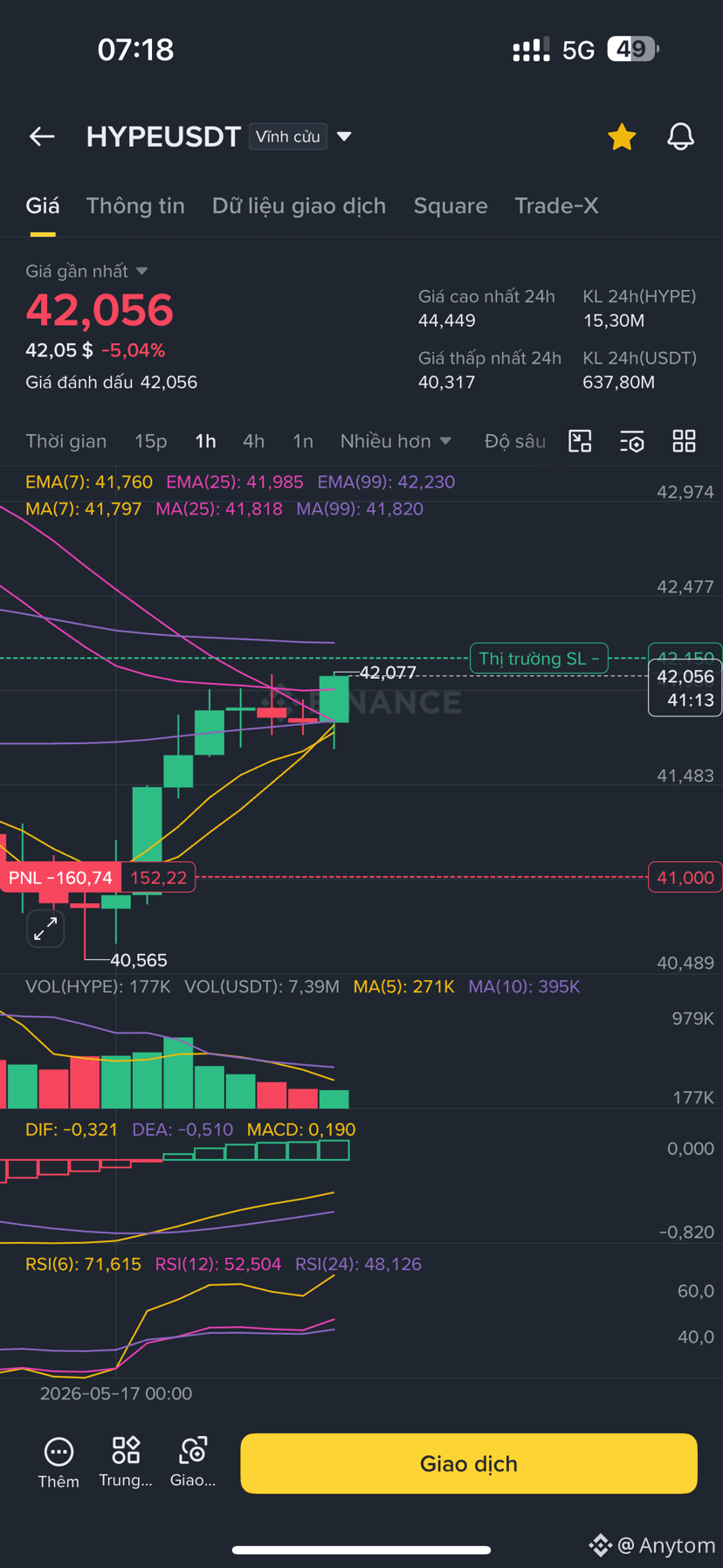Tap the MA(7): 41,797 indicator label
This screenshot has height=1568, width=723.
pyautogui.click(x=84, y=509)
